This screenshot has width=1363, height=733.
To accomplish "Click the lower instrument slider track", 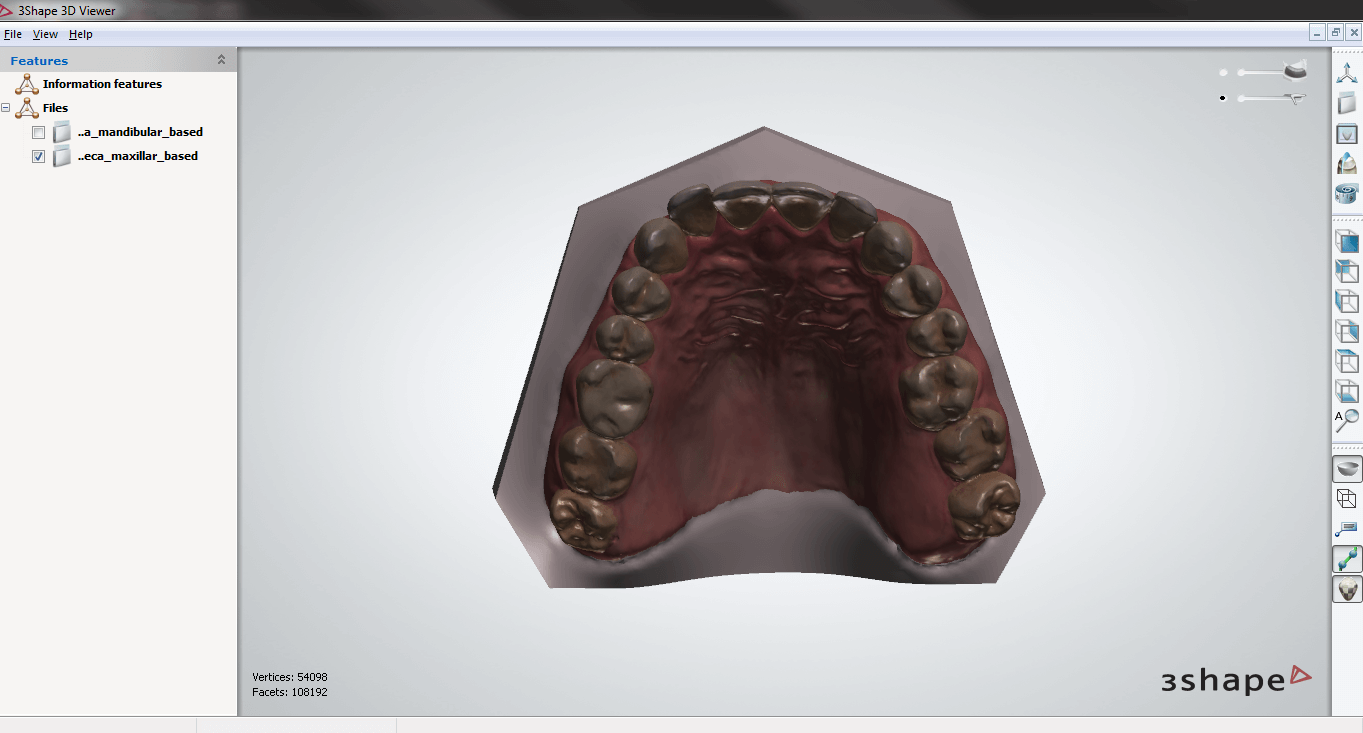I will [1262, 98].
